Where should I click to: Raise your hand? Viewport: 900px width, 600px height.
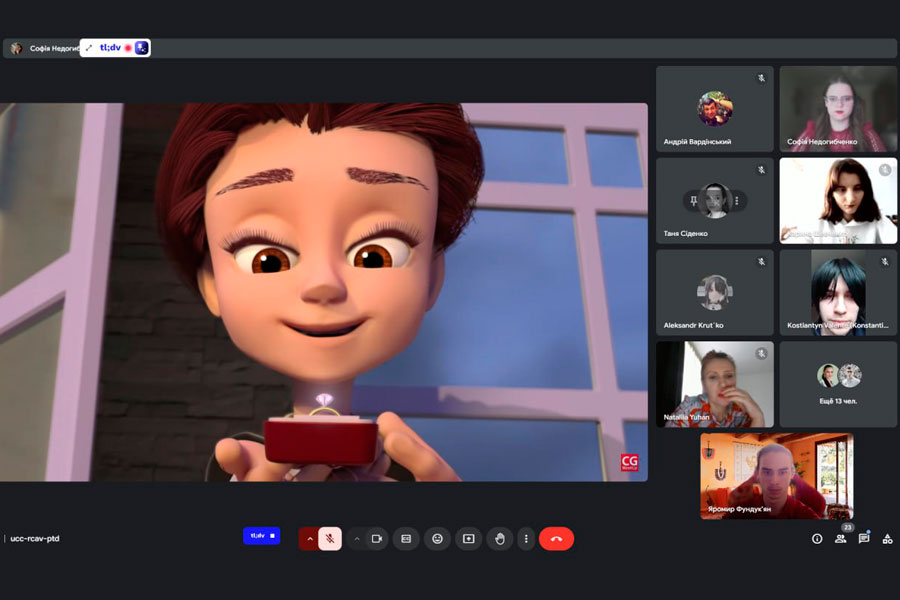(x=500, y=539)
